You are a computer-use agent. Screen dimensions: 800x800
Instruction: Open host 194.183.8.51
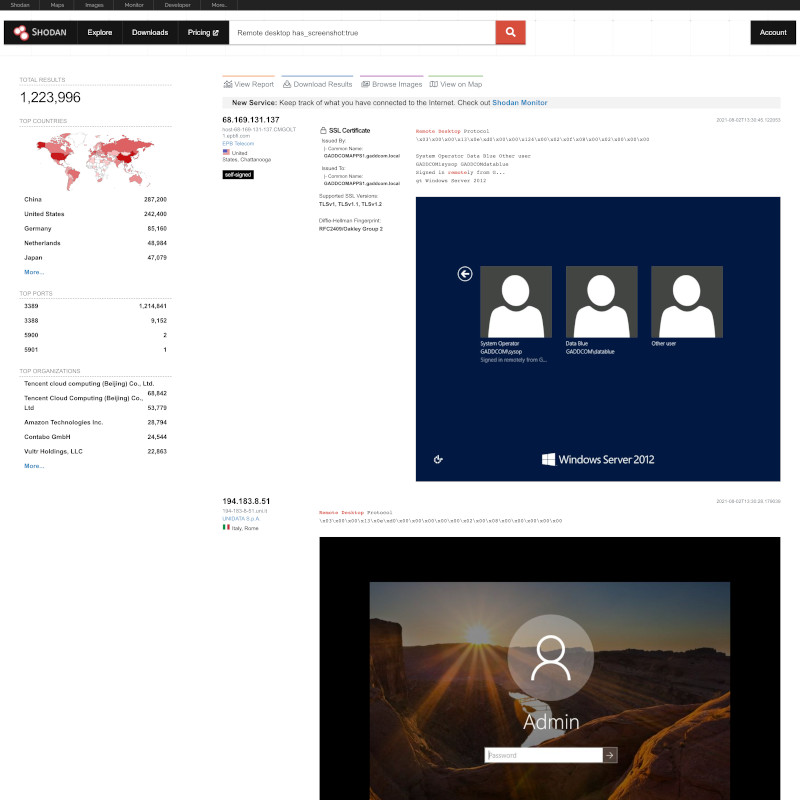pyautogui.click(x=246, y=501)
